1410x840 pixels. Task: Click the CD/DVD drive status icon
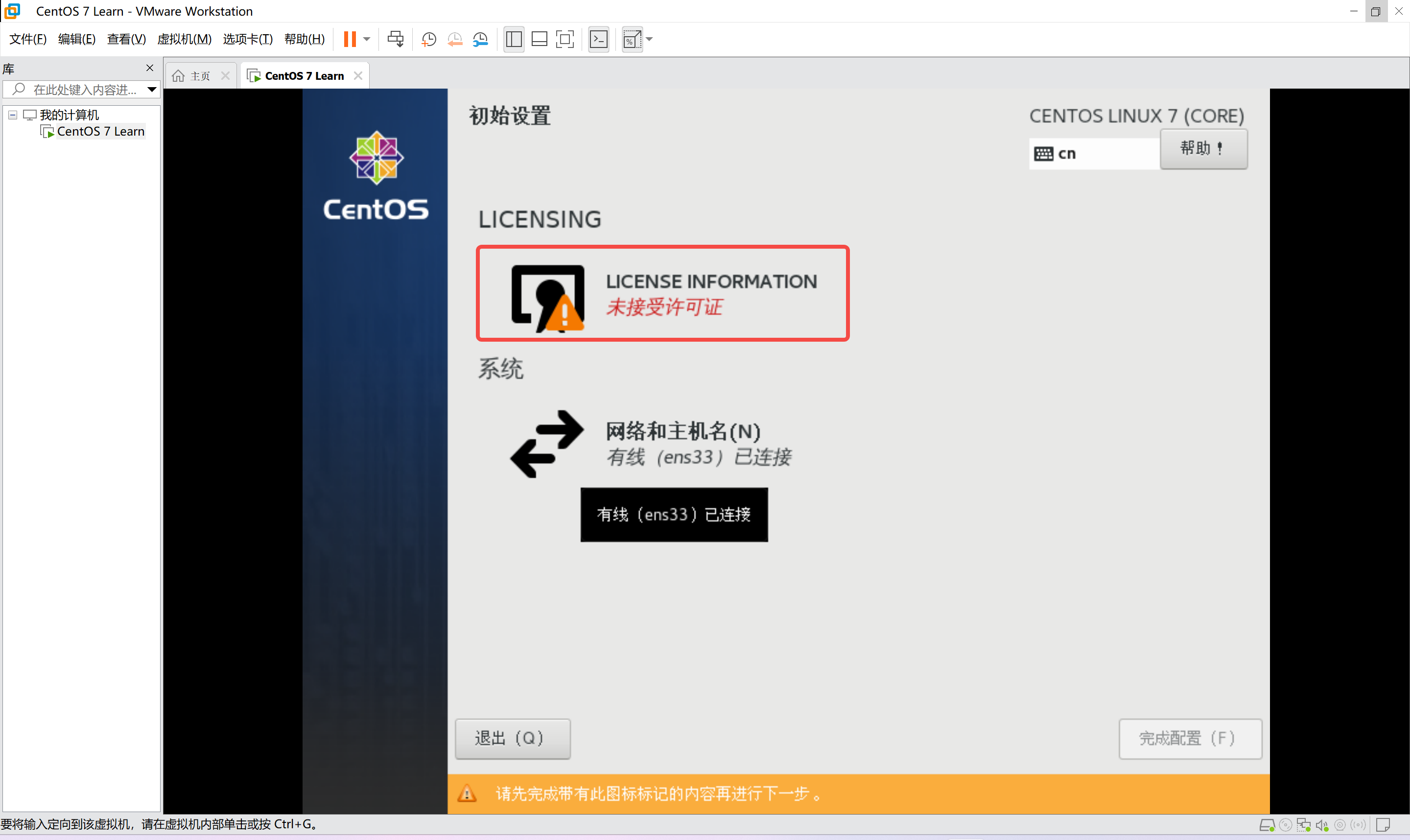point(1286,825)
